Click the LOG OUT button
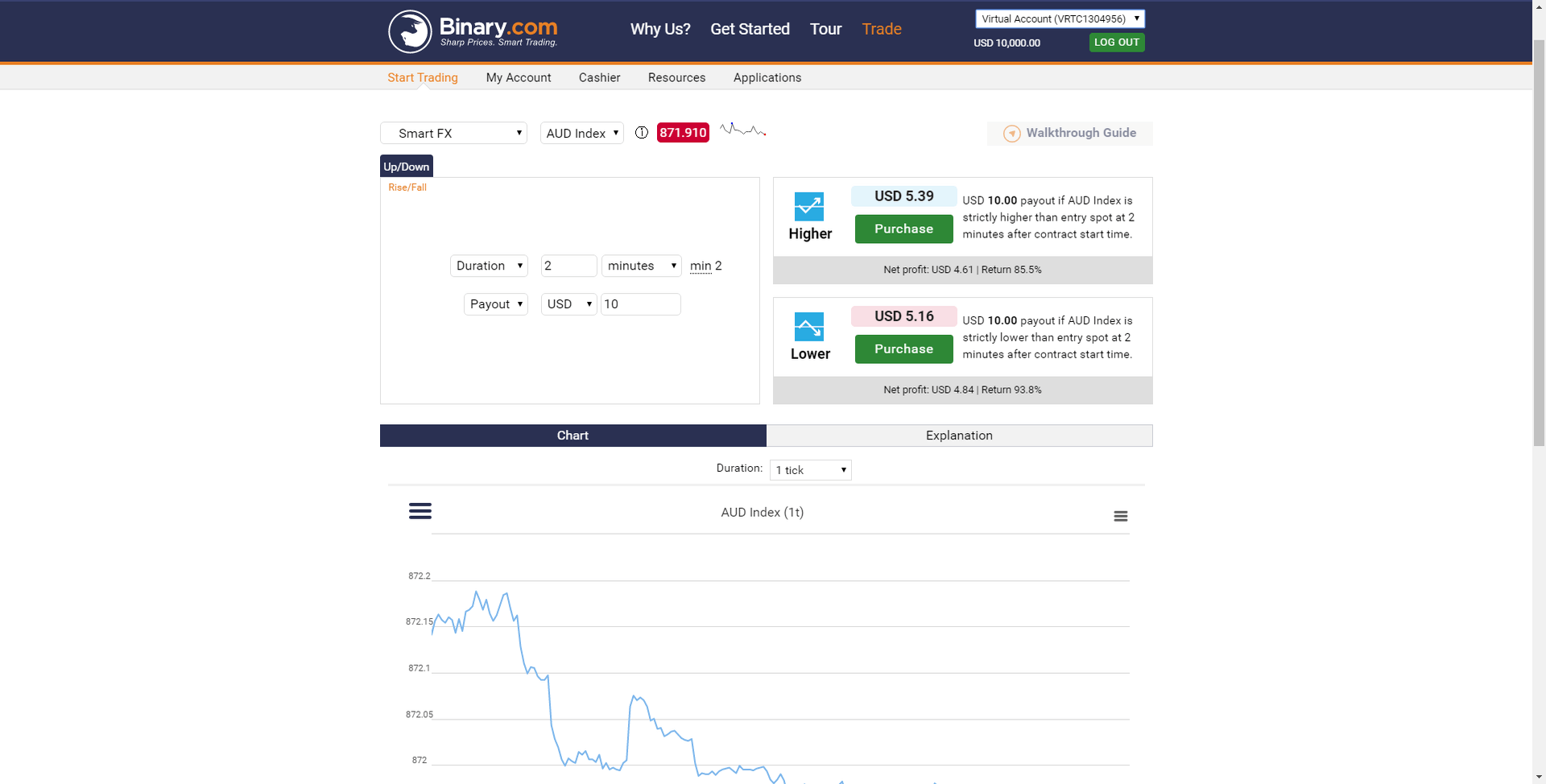Viewport: 1546px width, 784px height. [x=1117, y=43]
